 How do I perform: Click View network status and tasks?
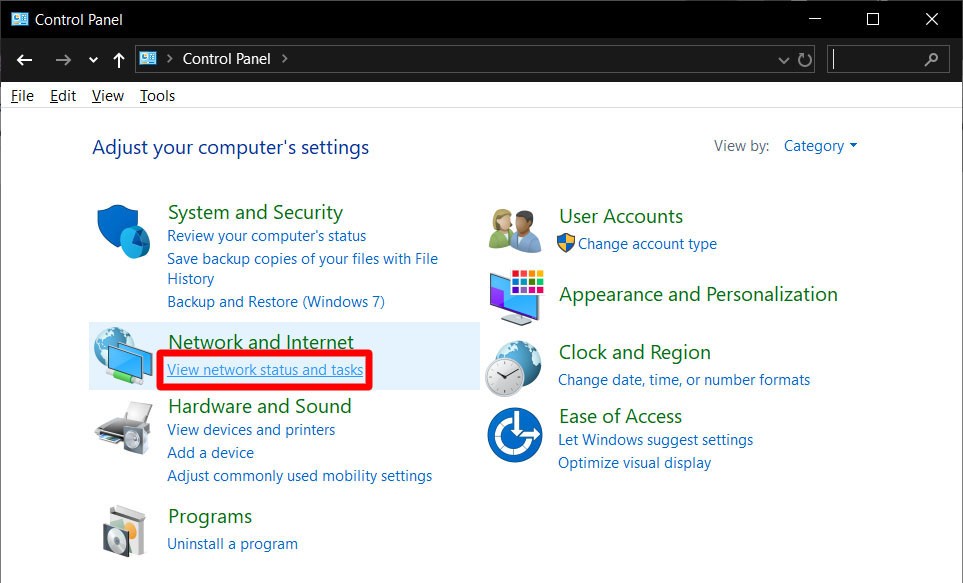pos(265,370)
